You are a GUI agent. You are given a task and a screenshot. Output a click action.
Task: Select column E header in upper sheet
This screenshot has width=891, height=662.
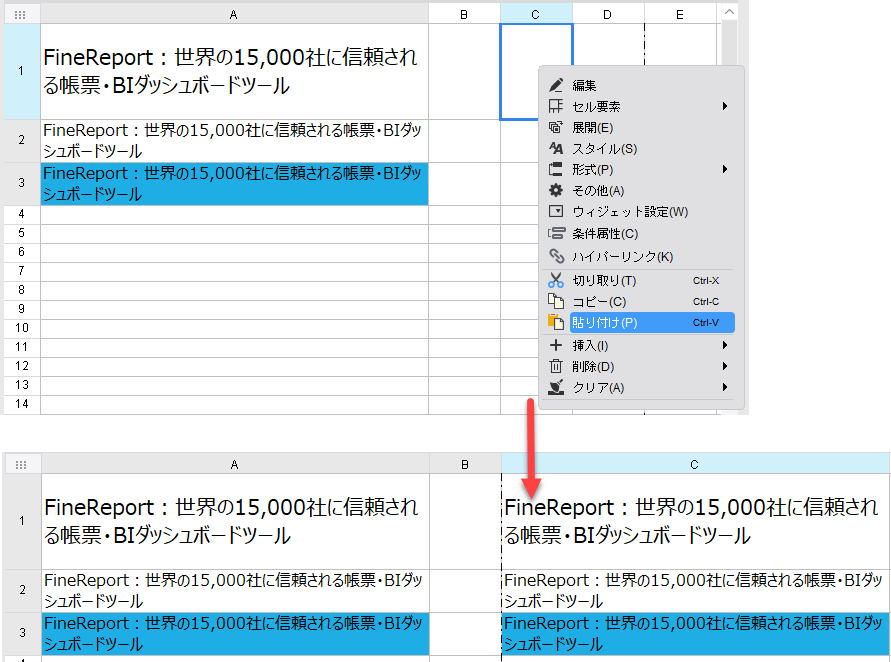point(680,15)
